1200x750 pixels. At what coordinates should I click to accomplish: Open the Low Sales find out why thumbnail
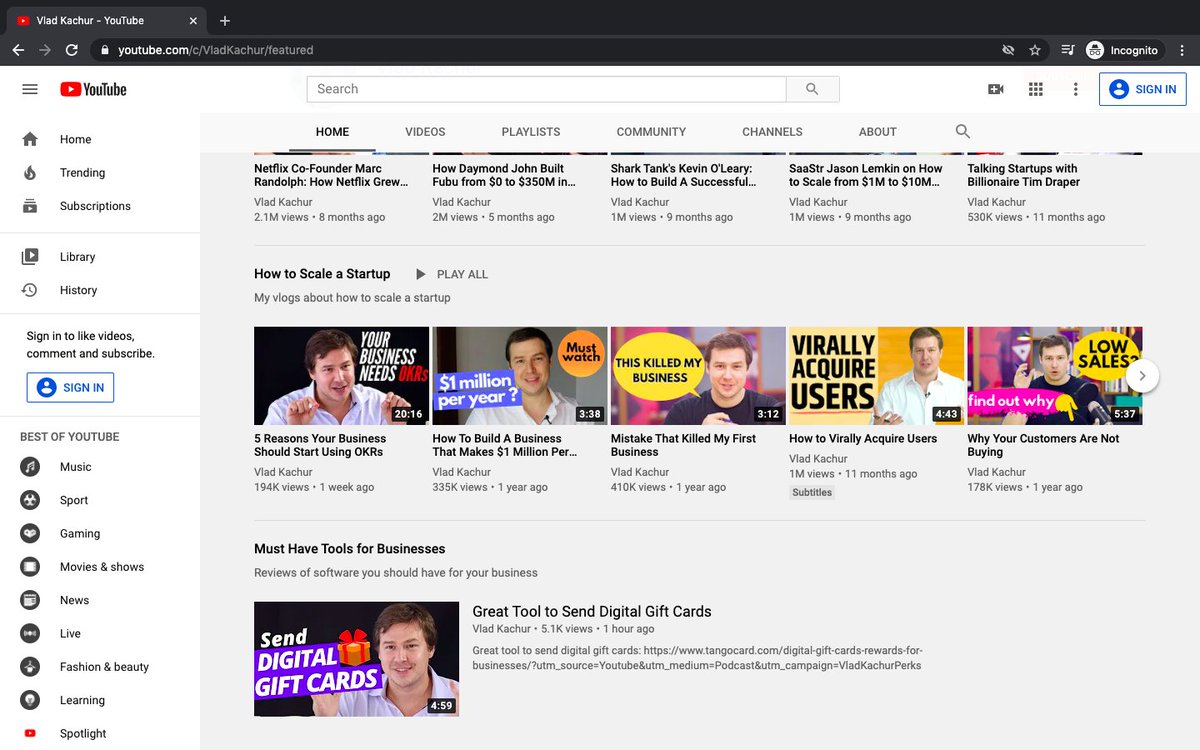click(x=1054, y=376)
